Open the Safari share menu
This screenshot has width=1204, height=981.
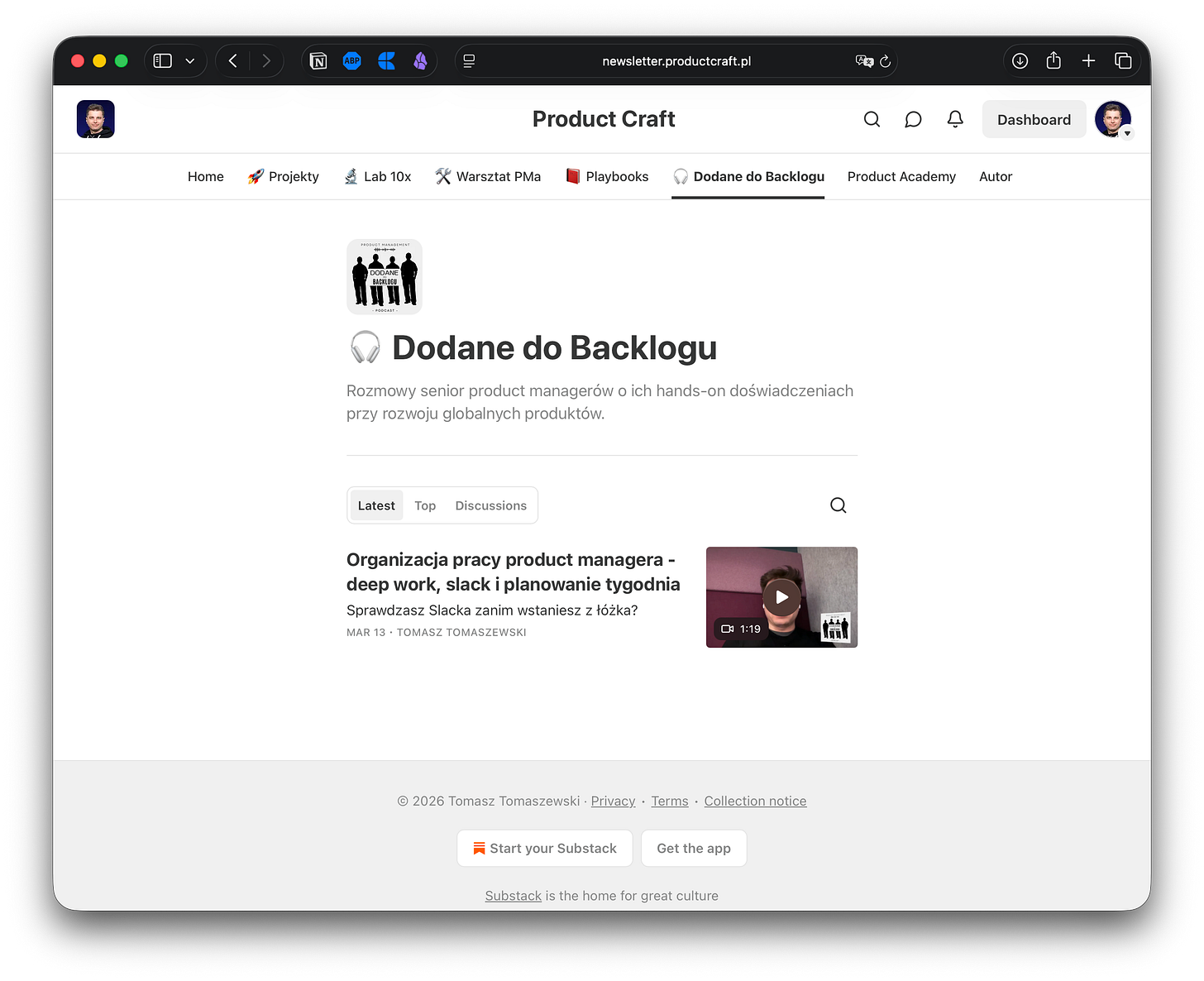[x=1053, y=60]
